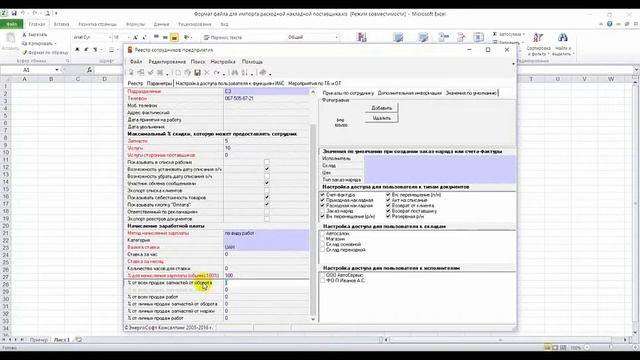The height and width of the screenshot is (360, 640).
Task: Check the Склад основной warehouse box
Action: [322, 244]
